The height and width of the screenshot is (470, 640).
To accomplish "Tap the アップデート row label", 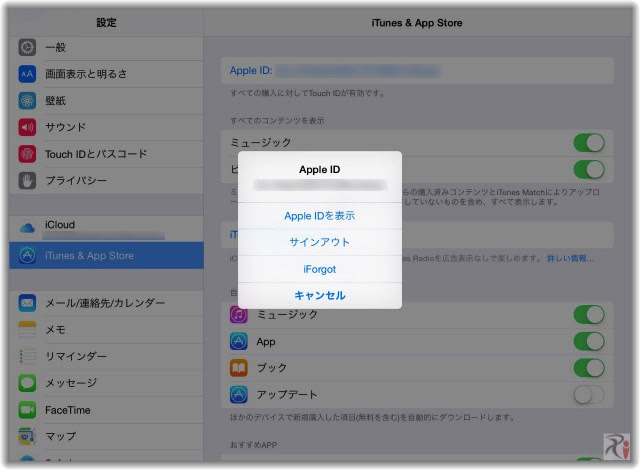I will point(287,395).
